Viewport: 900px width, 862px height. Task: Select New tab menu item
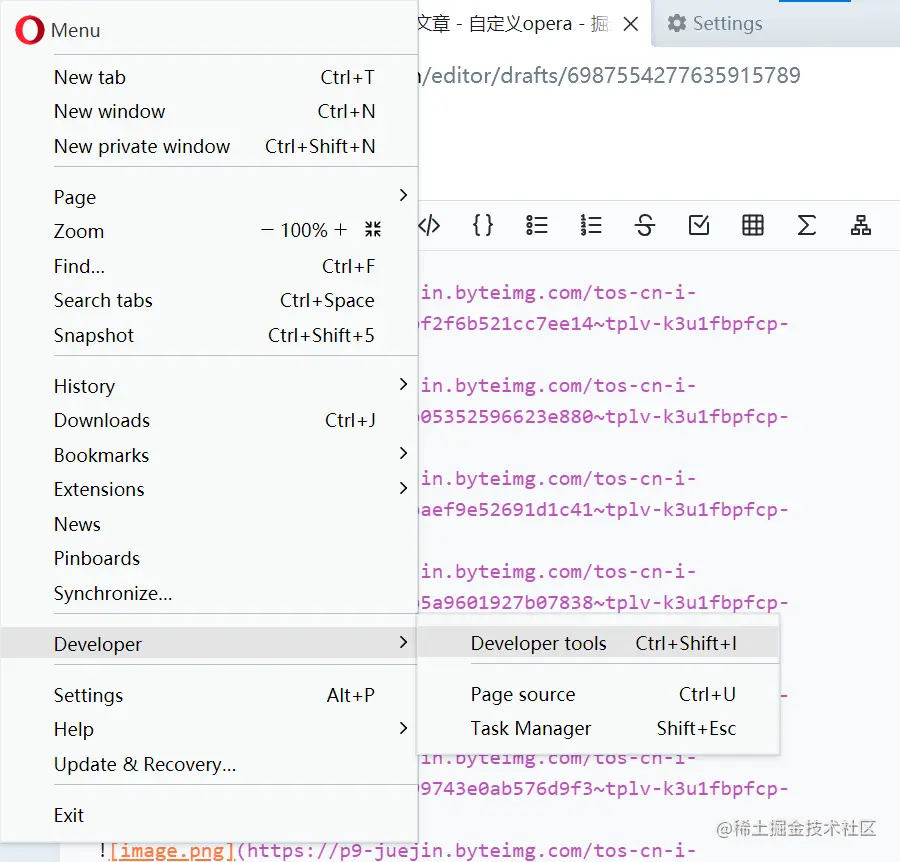(x=210, y=77)
